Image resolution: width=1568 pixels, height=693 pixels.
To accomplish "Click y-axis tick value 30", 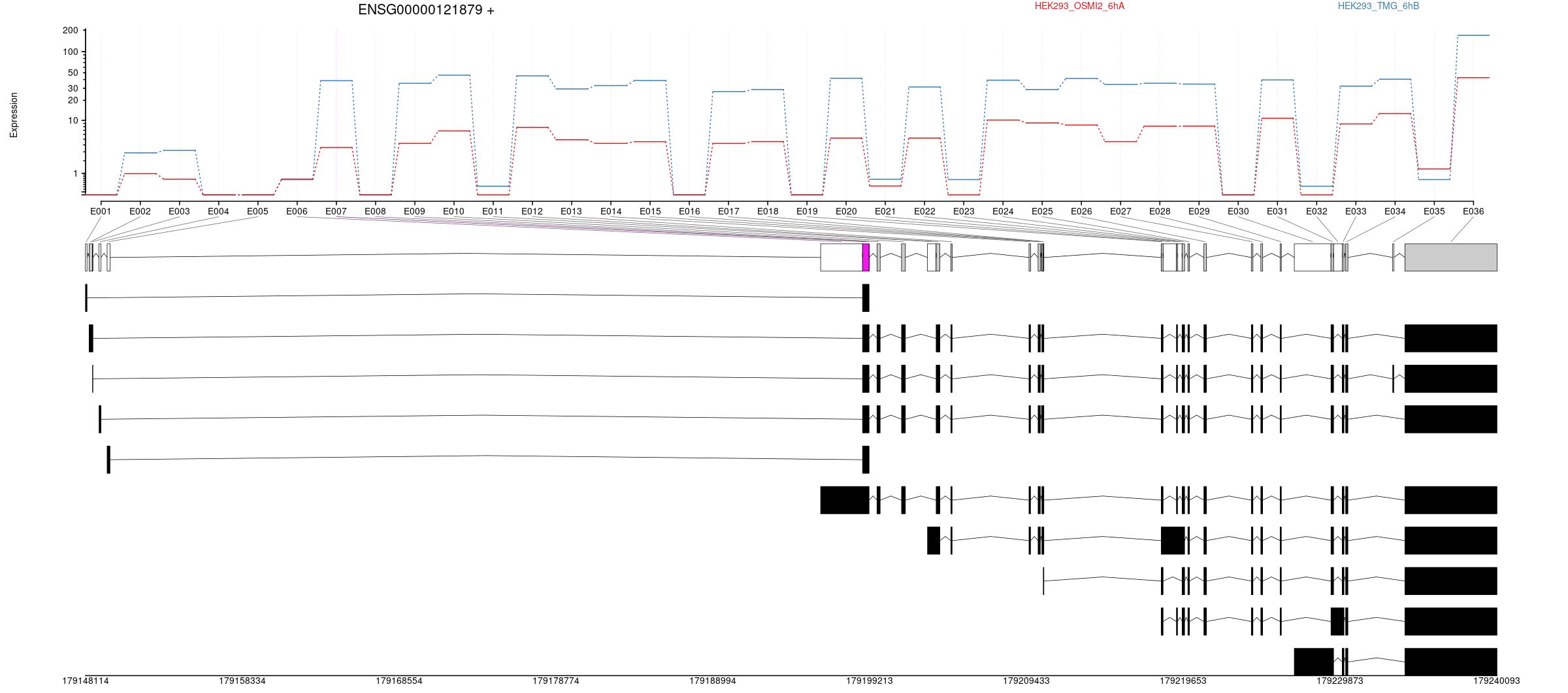I will pyautogui.click(x=73, y=88).
